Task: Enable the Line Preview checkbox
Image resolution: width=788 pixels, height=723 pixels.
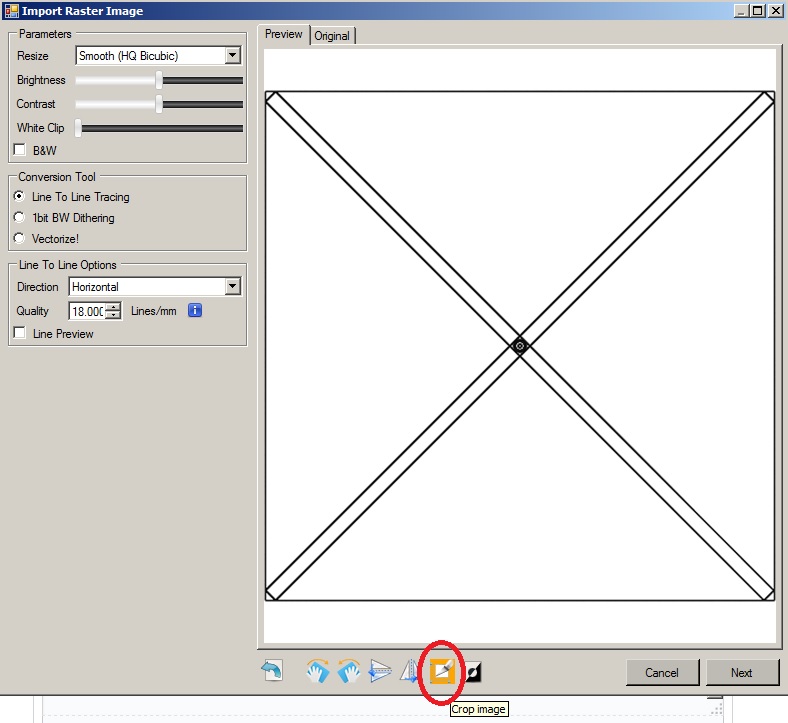Action: [20, 333]
